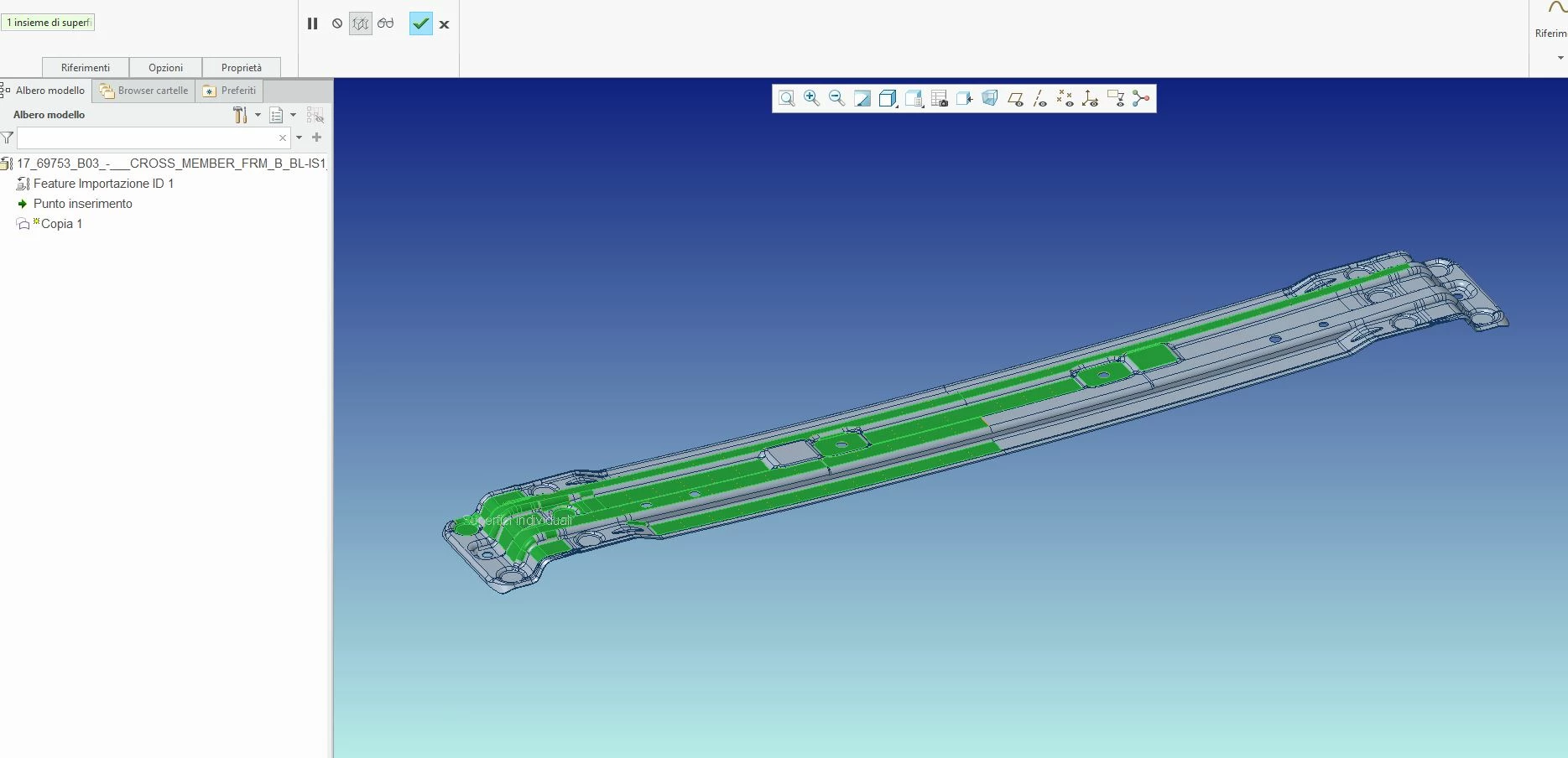1568x758 pixels.
Task: Toggle datum axis display
Action: coord(1040,99)
